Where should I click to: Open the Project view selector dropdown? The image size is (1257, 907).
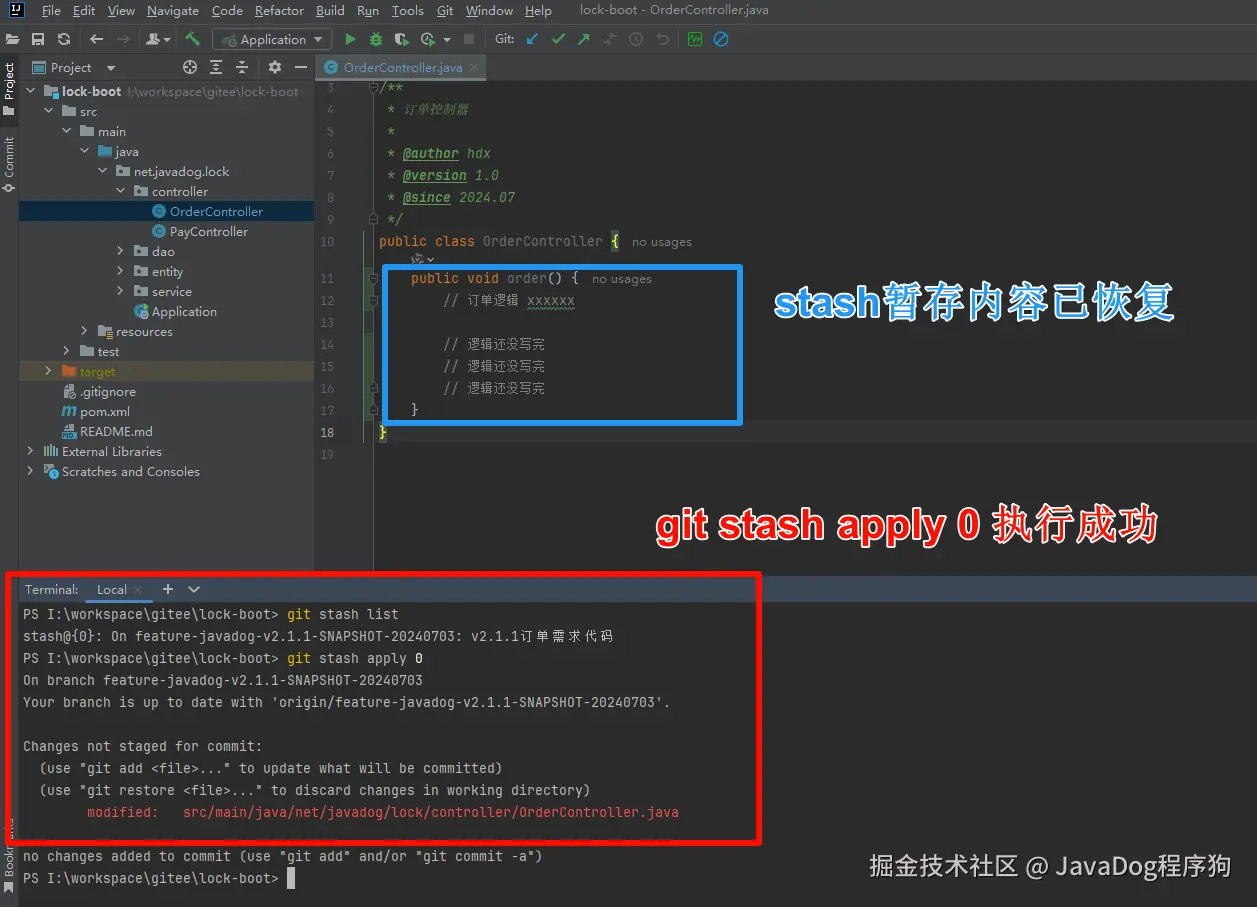click(110, 68)
